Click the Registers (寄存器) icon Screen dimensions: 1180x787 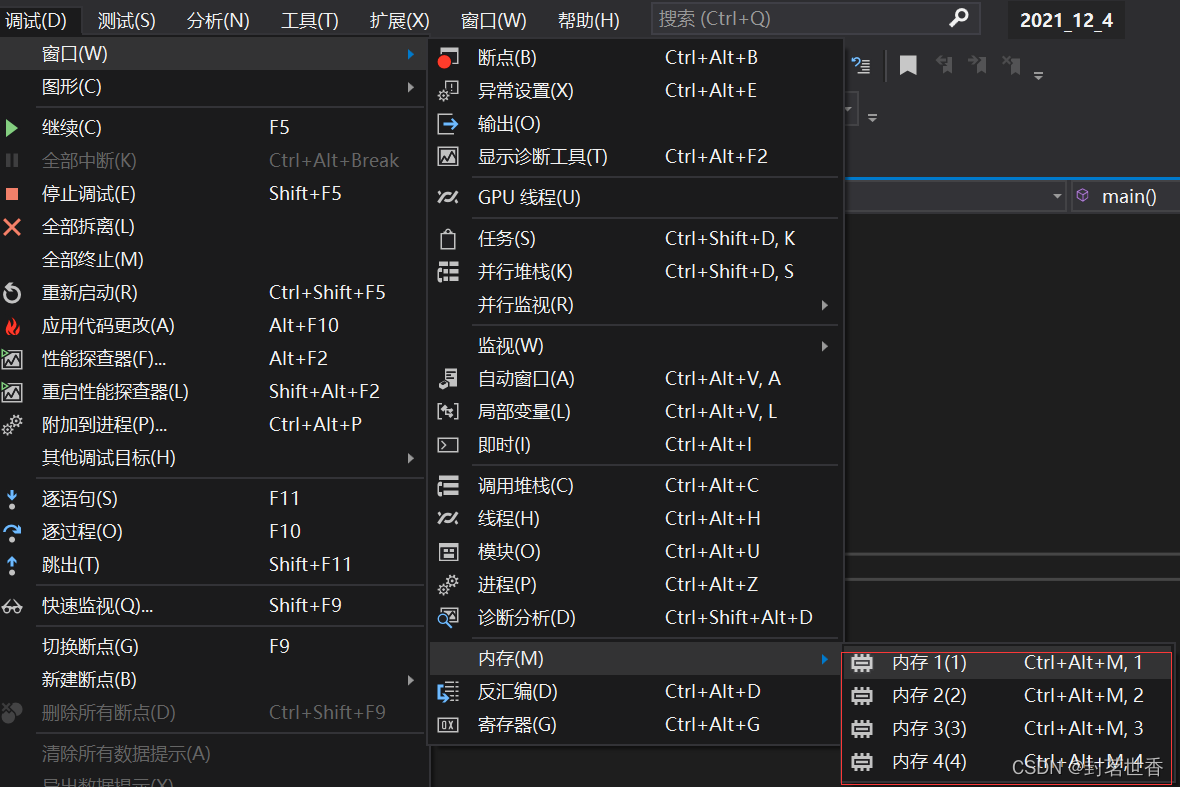point(447,725)
